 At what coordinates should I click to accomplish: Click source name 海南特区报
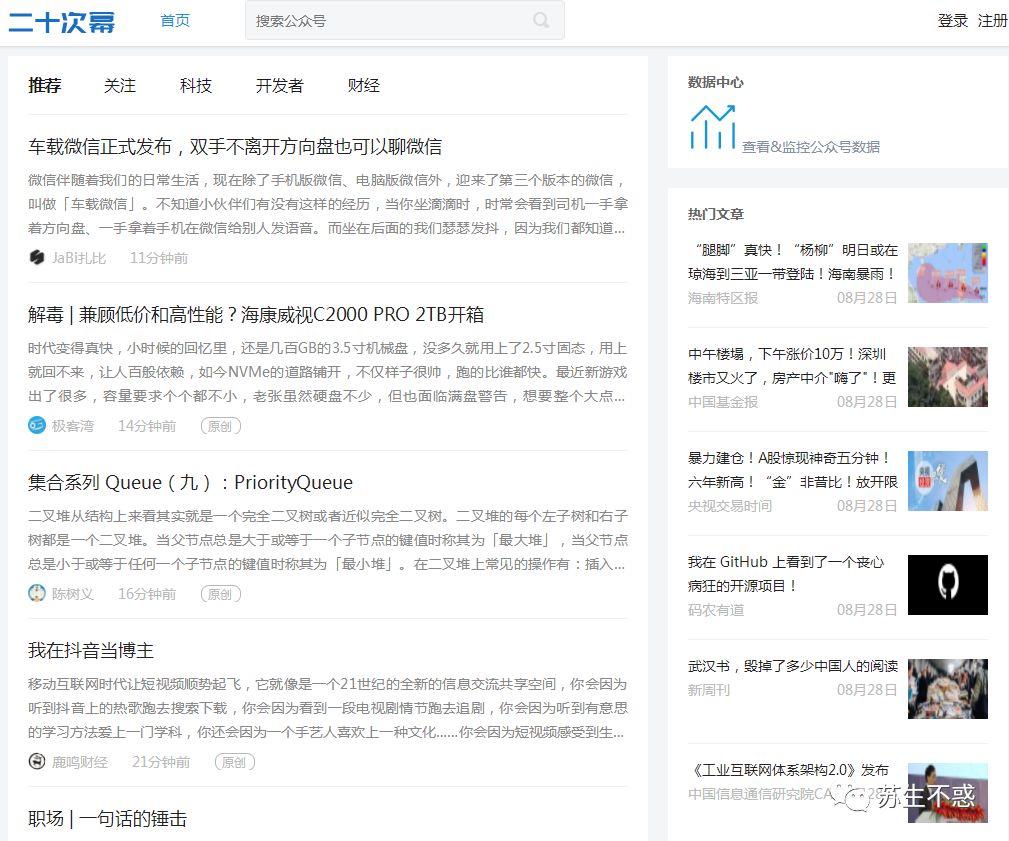pos(723,298)
